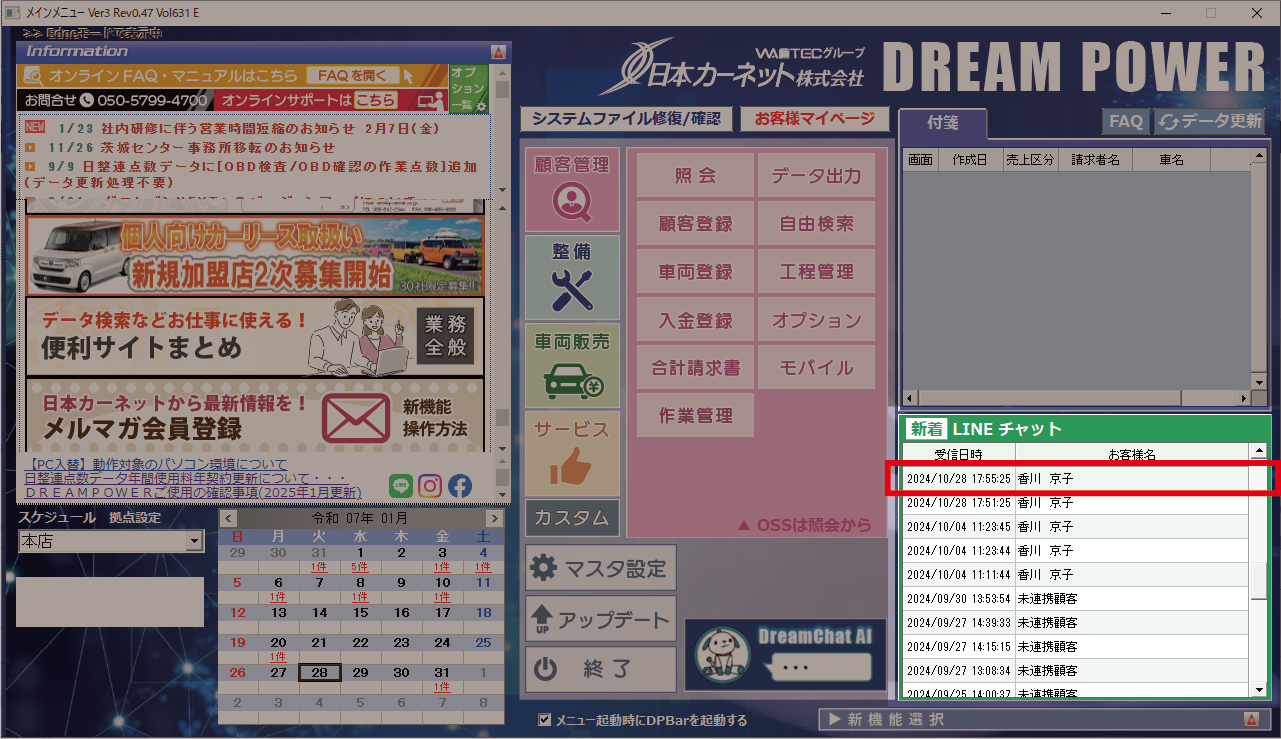Click the データ更新 refresh button

[x=1210, y=121]
